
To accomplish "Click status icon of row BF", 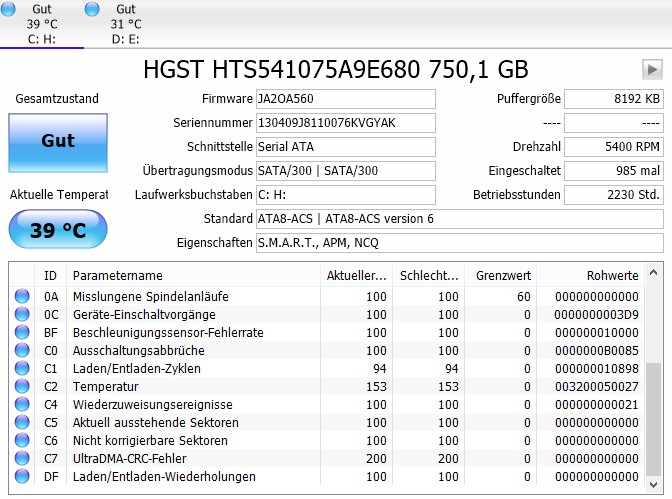I will click(x=22, y=332).
